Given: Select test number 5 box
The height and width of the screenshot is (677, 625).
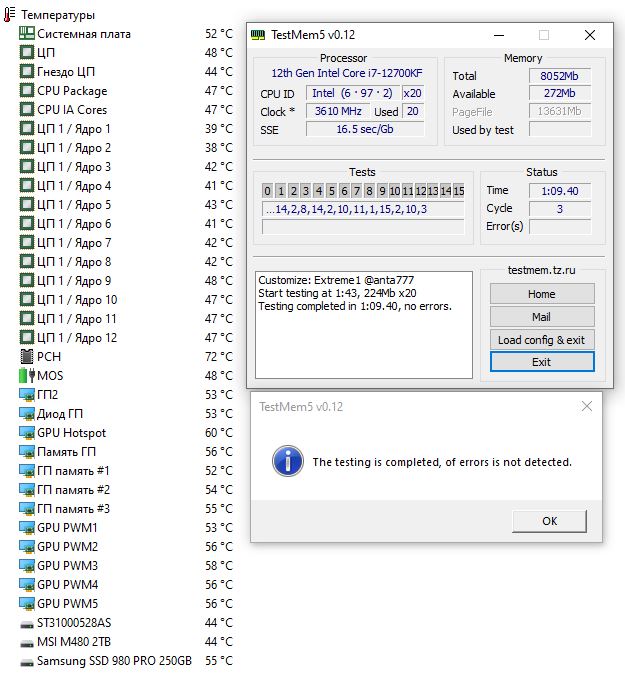Looking at the screenshot, I should tap(331, 191).
